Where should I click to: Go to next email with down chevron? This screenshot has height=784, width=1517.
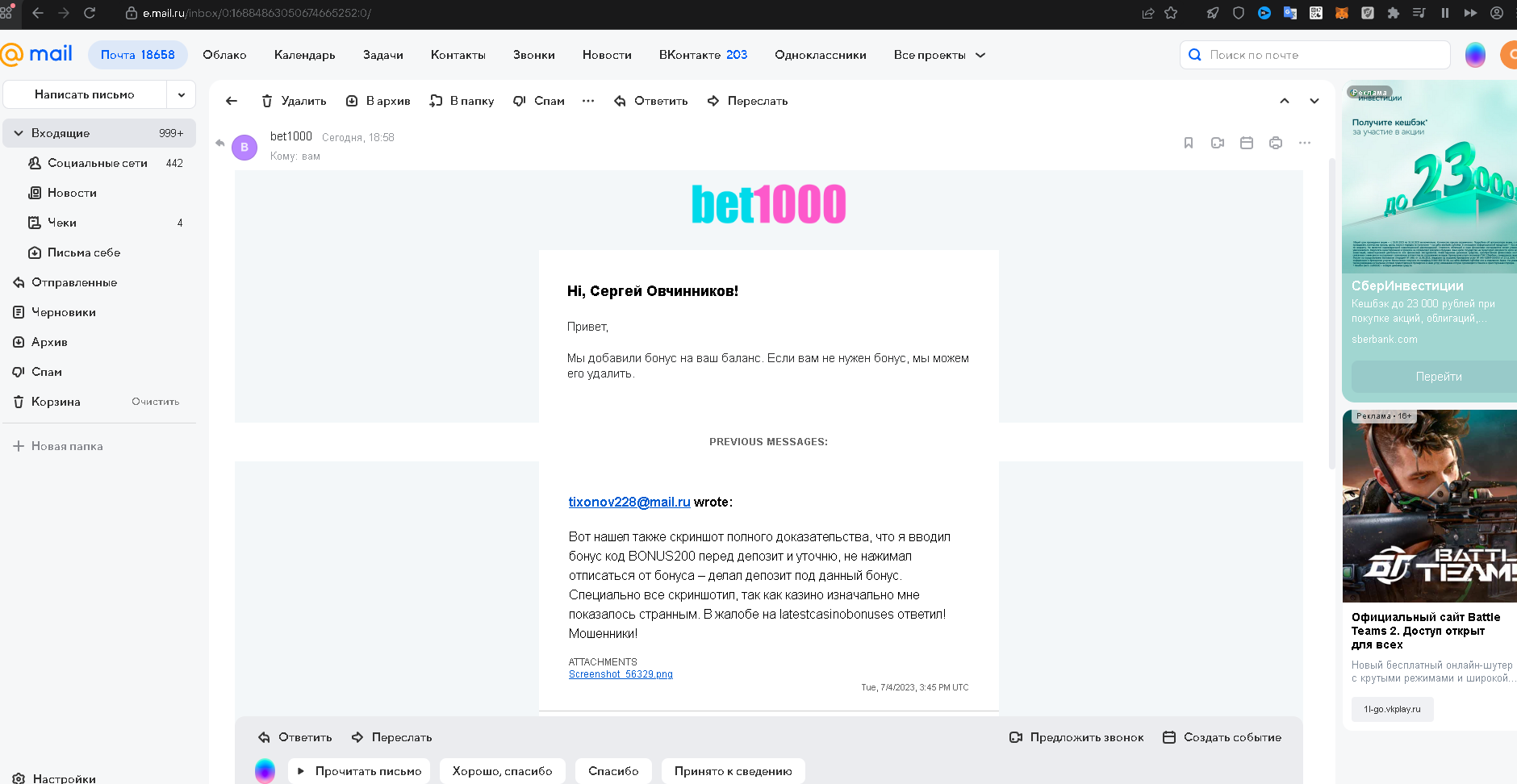click(x=1314, y=101)
